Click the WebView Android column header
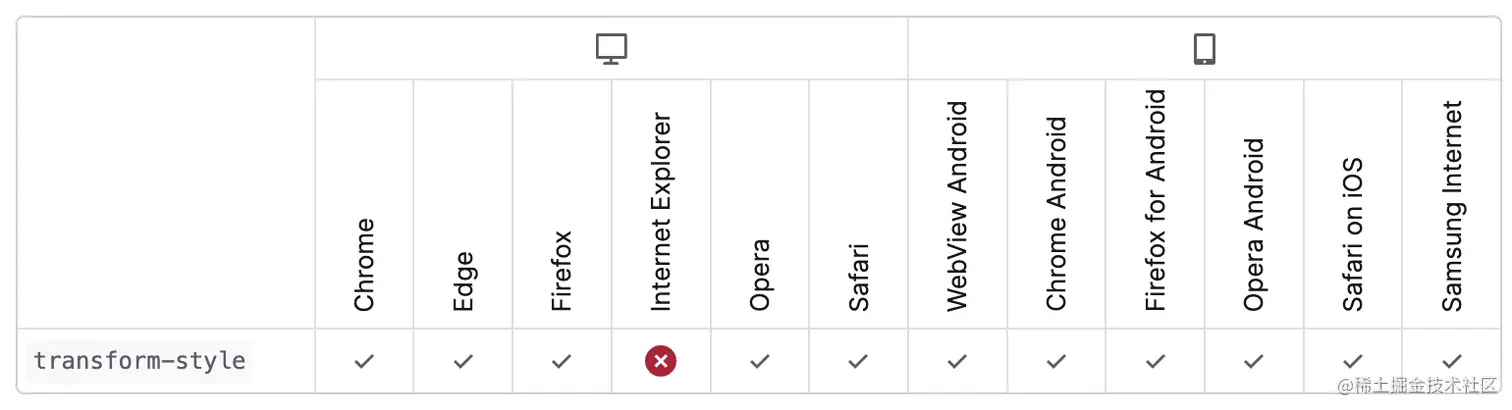The width and height of the screenshot is (1512, 410). (x=957, y=206)
